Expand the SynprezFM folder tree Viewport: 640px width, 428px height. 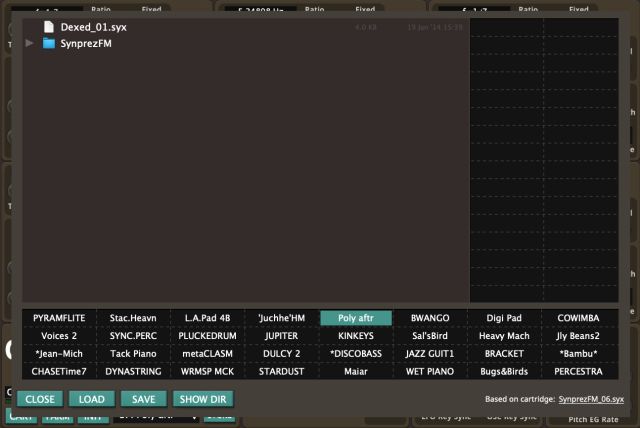point(29,43)
